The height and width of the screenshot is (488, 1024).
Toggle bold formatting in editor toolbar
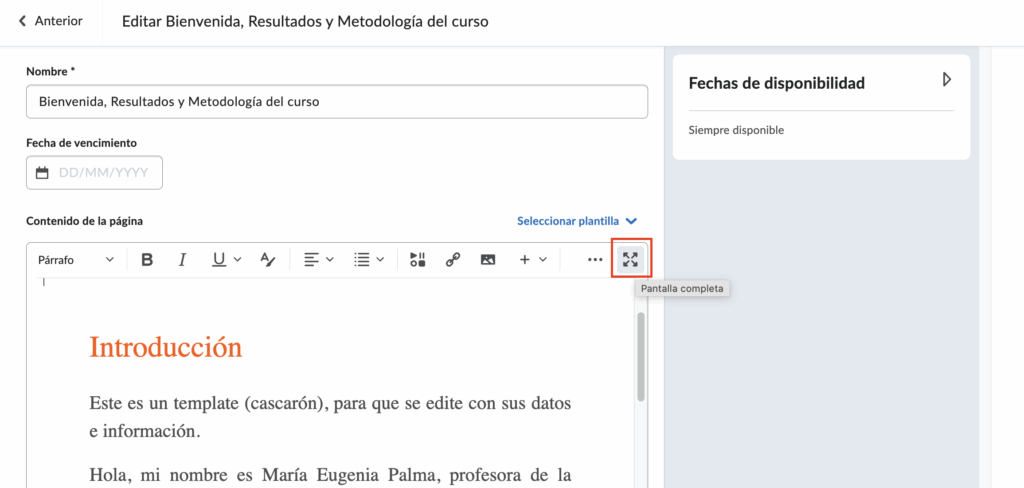(x=147, y=260)
